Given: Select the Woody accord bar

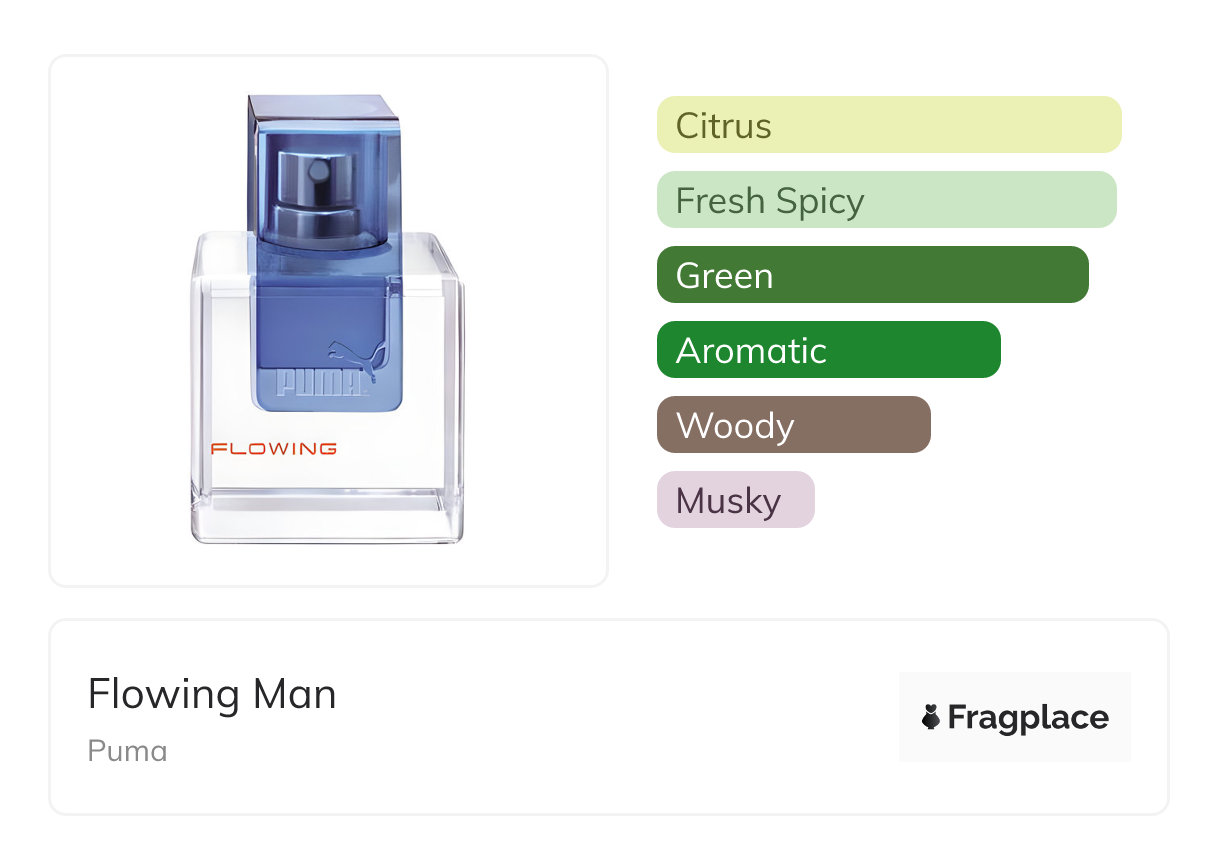Looking at the screenshot, I should click(793, 425).
